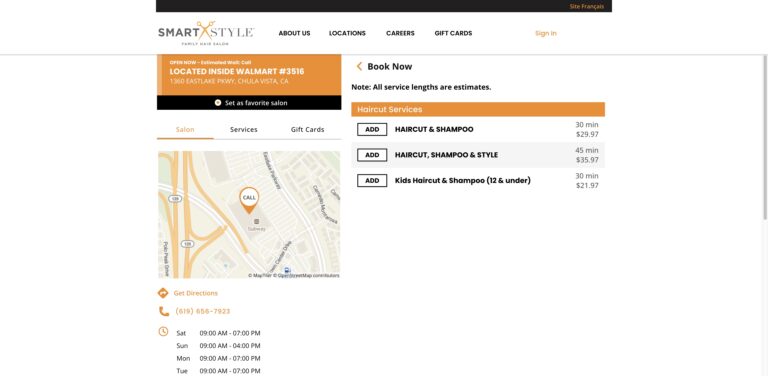Viewport: 768px width, 376px height.
Task: Open the Careers page
Action: tap(400, 33)
